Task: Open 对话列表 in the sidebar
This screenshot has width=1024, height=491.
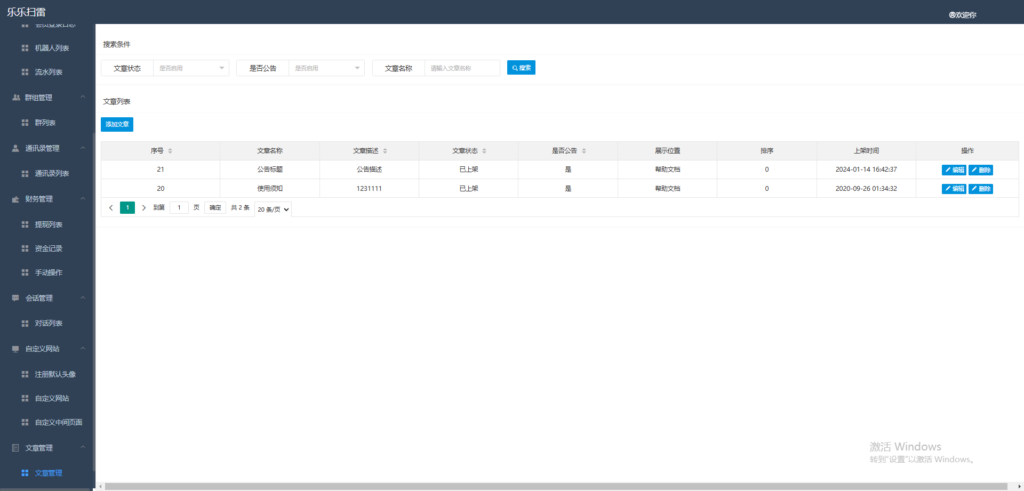Action: (x=48, y=323)
